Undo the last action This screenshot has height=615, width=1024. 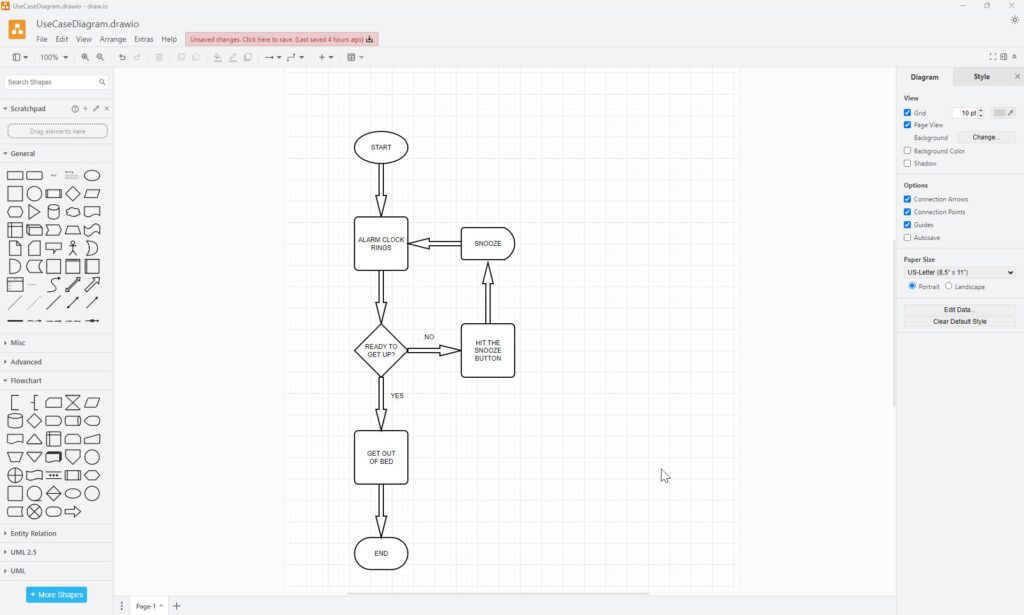[122, 57]
